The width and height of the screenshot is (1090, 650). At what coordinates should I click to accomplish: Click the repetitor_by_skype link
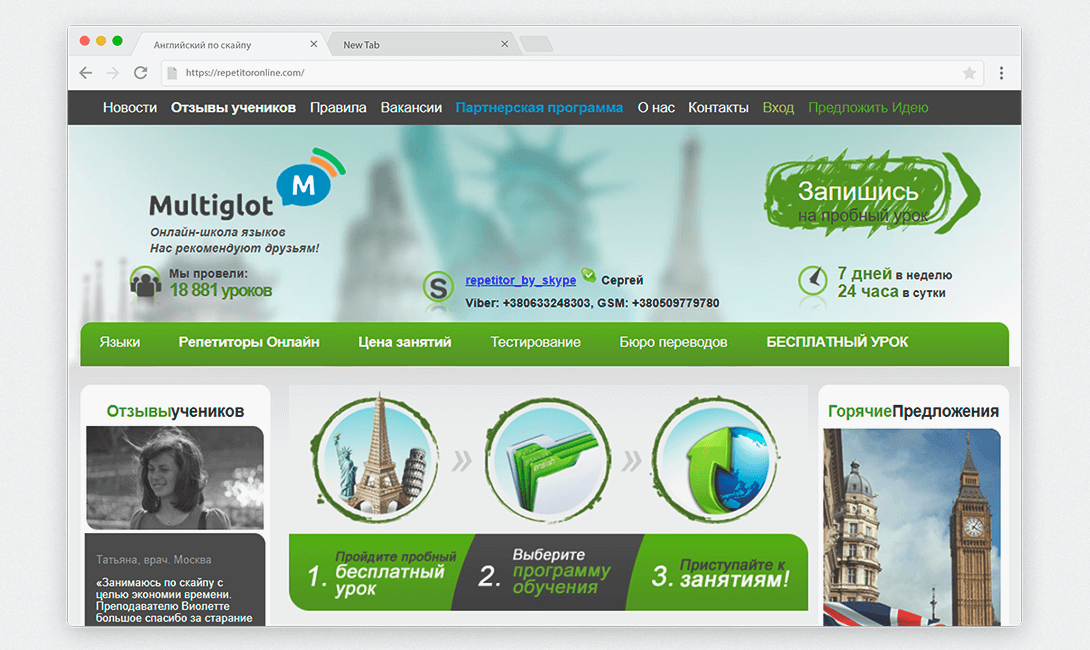click(x=521, y=280)
